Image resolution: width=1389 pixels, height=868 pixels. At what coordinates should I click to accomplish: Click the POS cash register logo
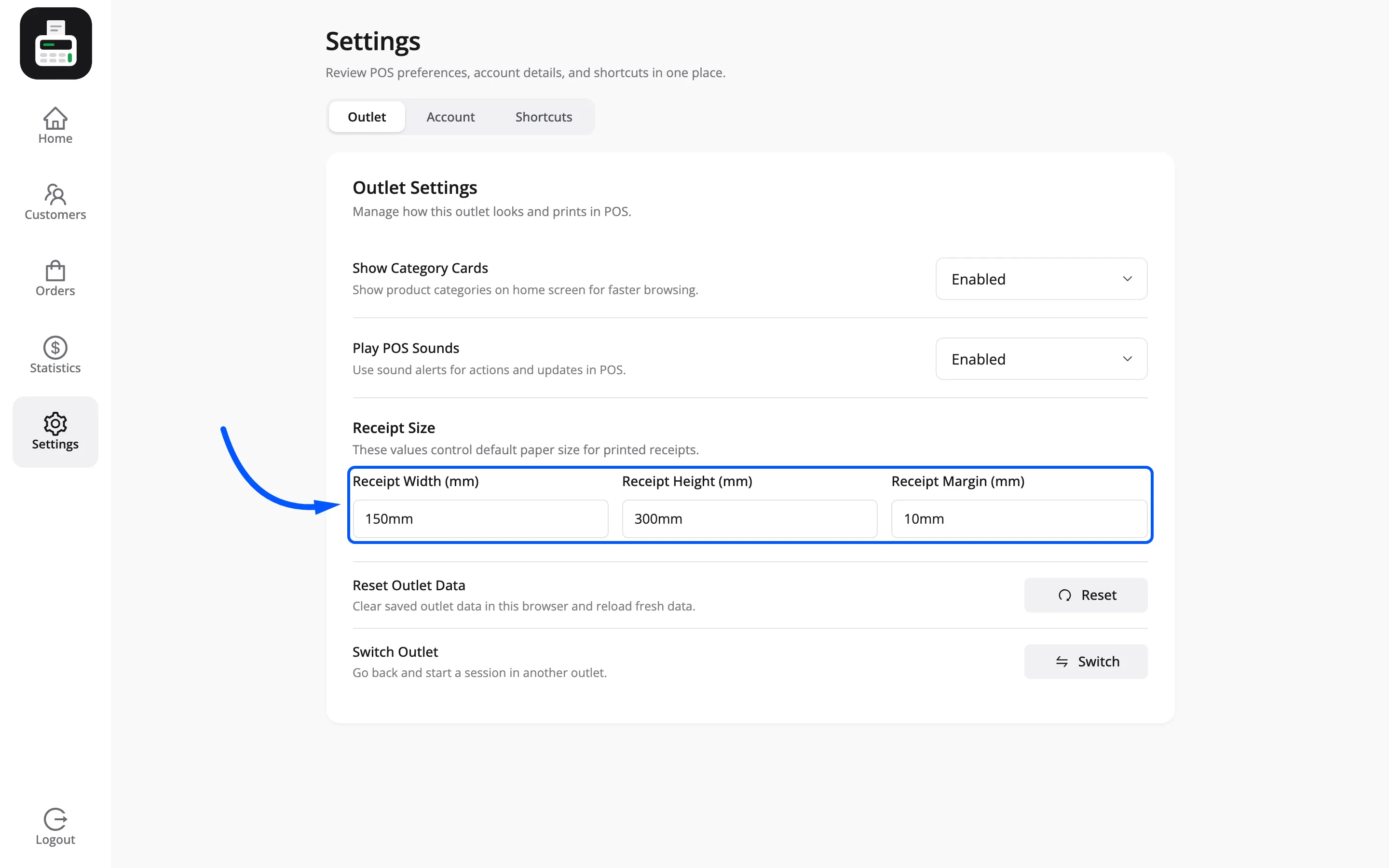pyautogui.click(x=55, y=43)
